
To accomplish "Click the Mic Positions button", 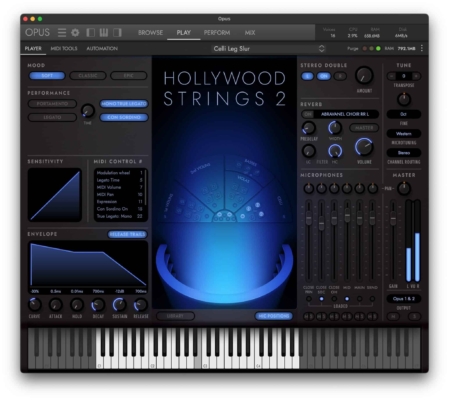I will (x=274, y=316).
